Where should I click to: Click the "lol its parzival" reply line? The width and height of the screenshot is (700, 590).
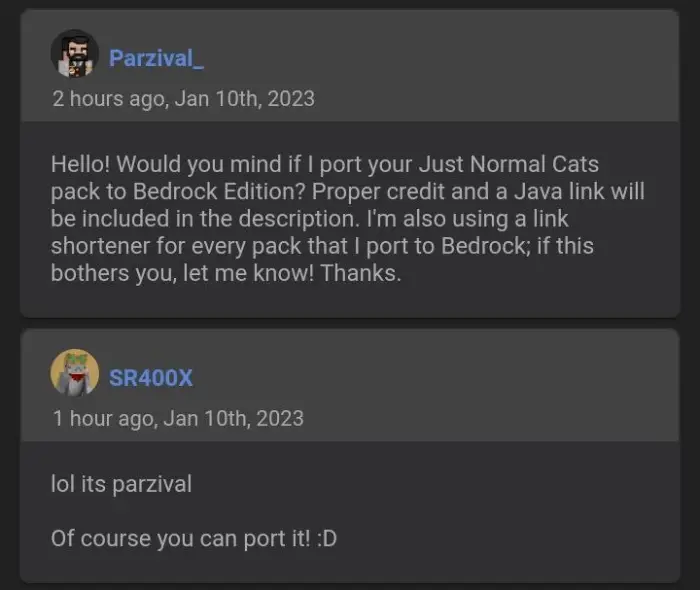120,484
